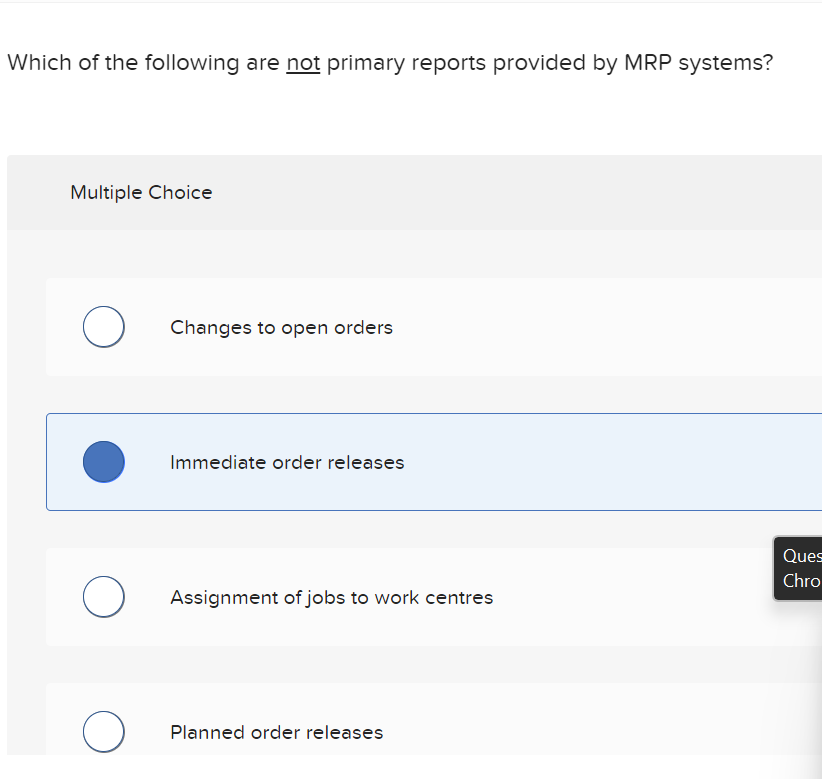Click the underlined word 'not' in the question

(303, 62)
